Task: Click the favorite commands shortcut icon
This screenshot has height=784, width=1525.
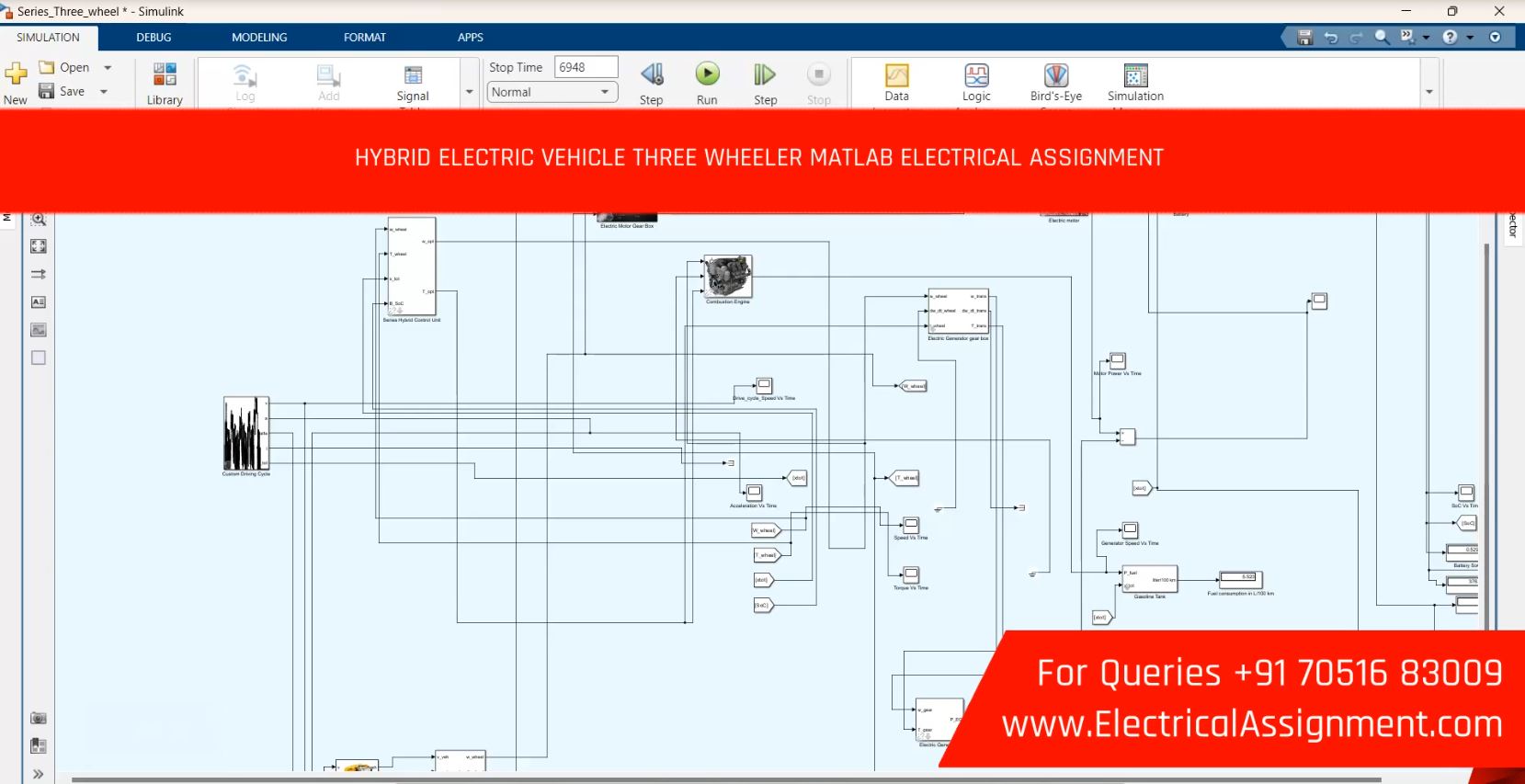Action: [1407, 37]
